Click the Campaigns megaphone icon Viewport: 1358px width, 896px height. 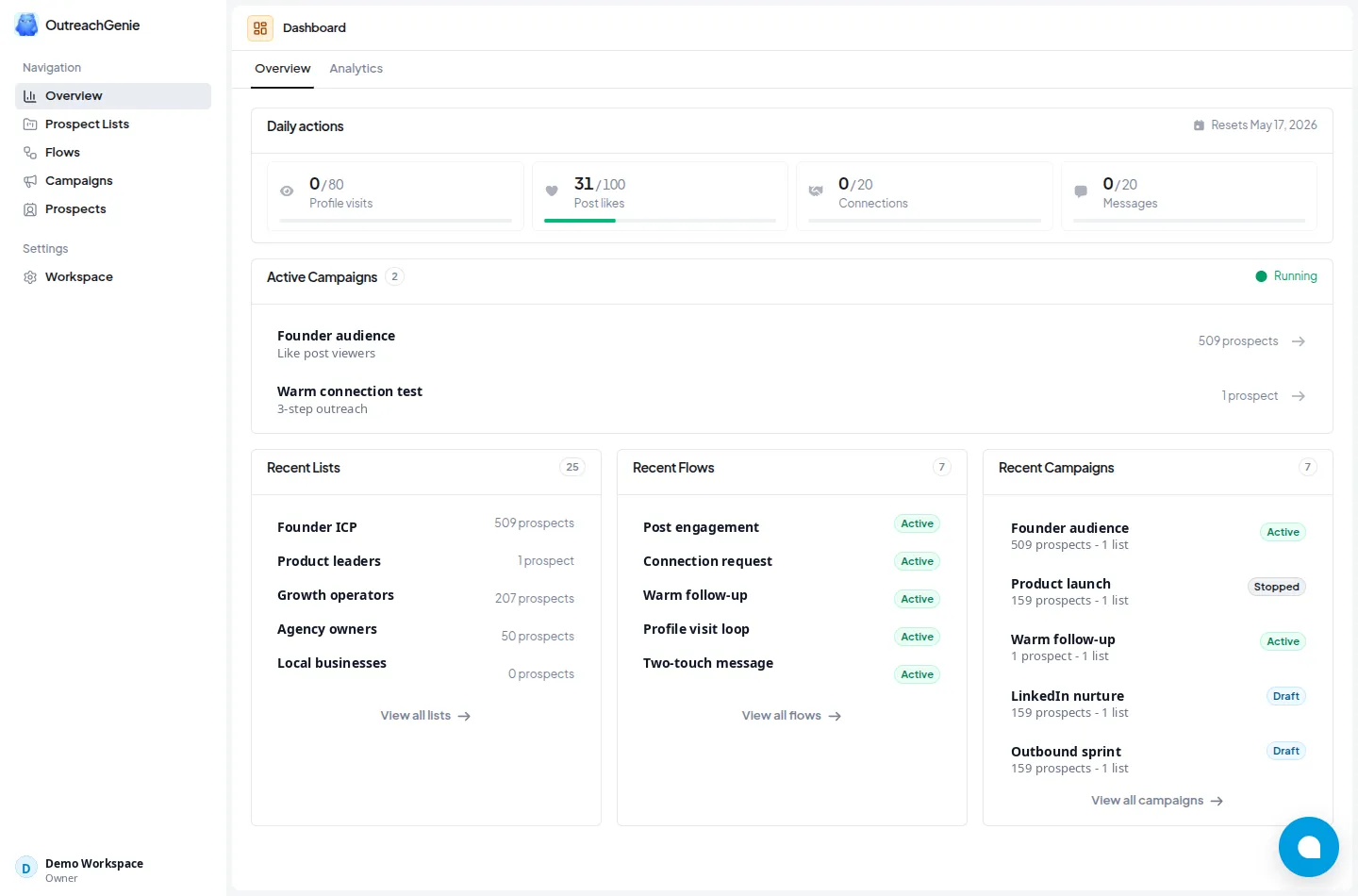pyautogui.click(x=30, y=181)
